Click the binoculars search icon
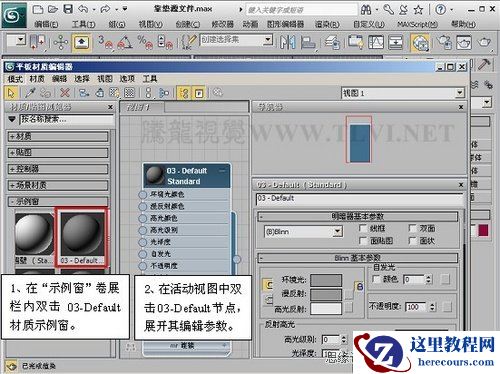This screenshot has width=500, height=374. [x=366, y=10]
